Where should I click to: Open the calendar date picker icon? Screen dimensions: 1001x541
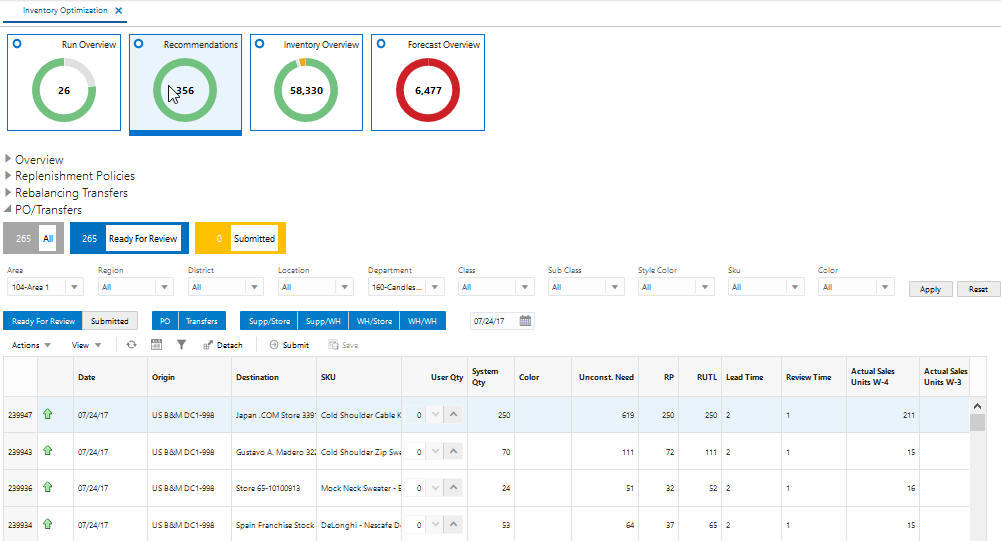click(525, 321)
